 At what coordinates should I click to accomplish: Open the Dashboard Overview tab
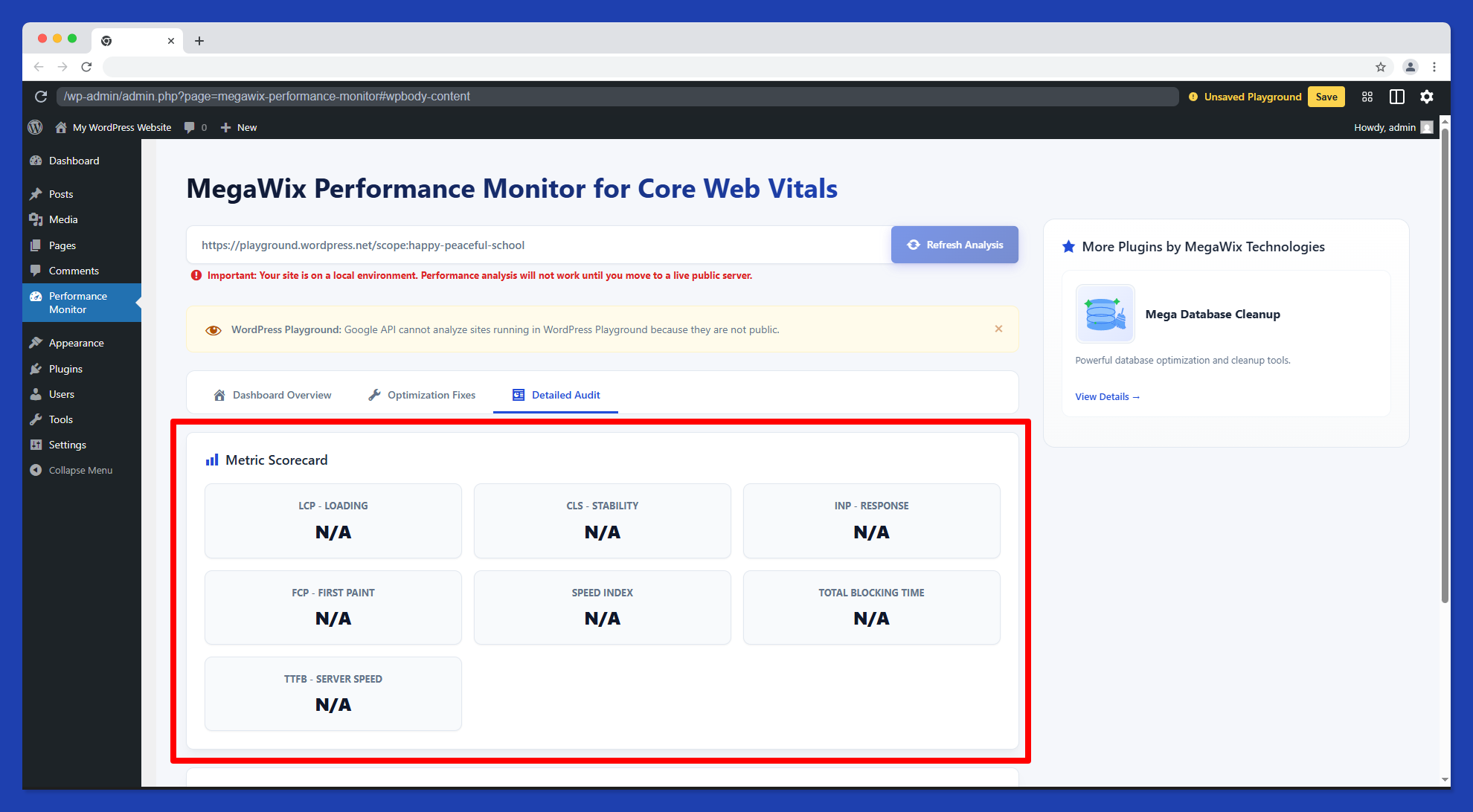coord(272,395)
